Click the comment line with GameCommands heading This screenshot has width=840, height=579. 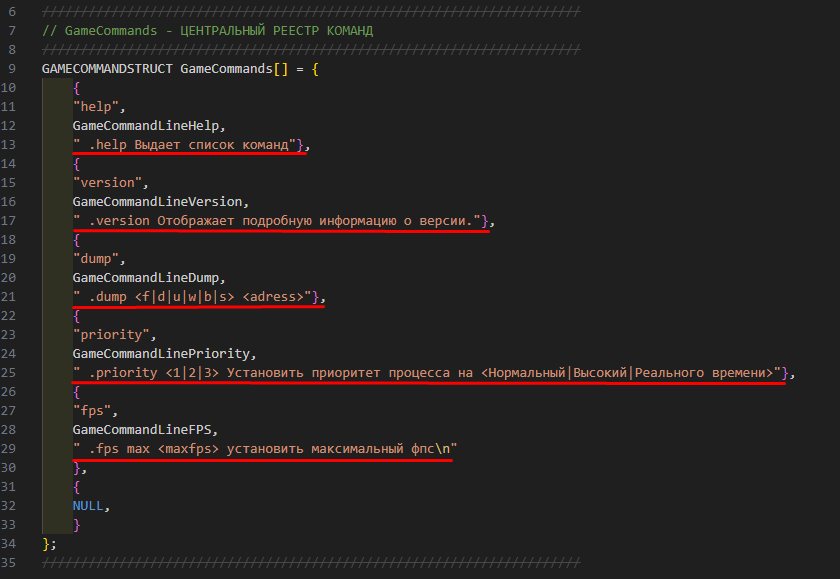point(207,30)
